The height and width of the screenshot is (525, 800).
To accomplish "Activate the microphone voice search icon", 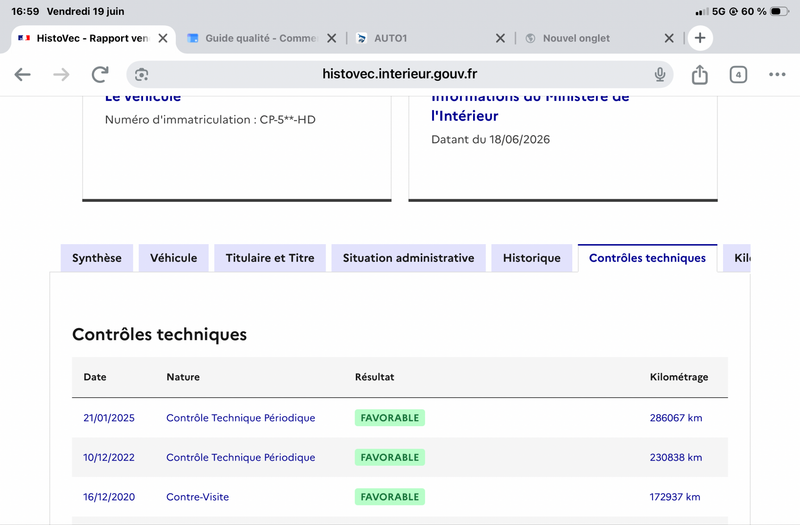I will click(x=660, y=74).
